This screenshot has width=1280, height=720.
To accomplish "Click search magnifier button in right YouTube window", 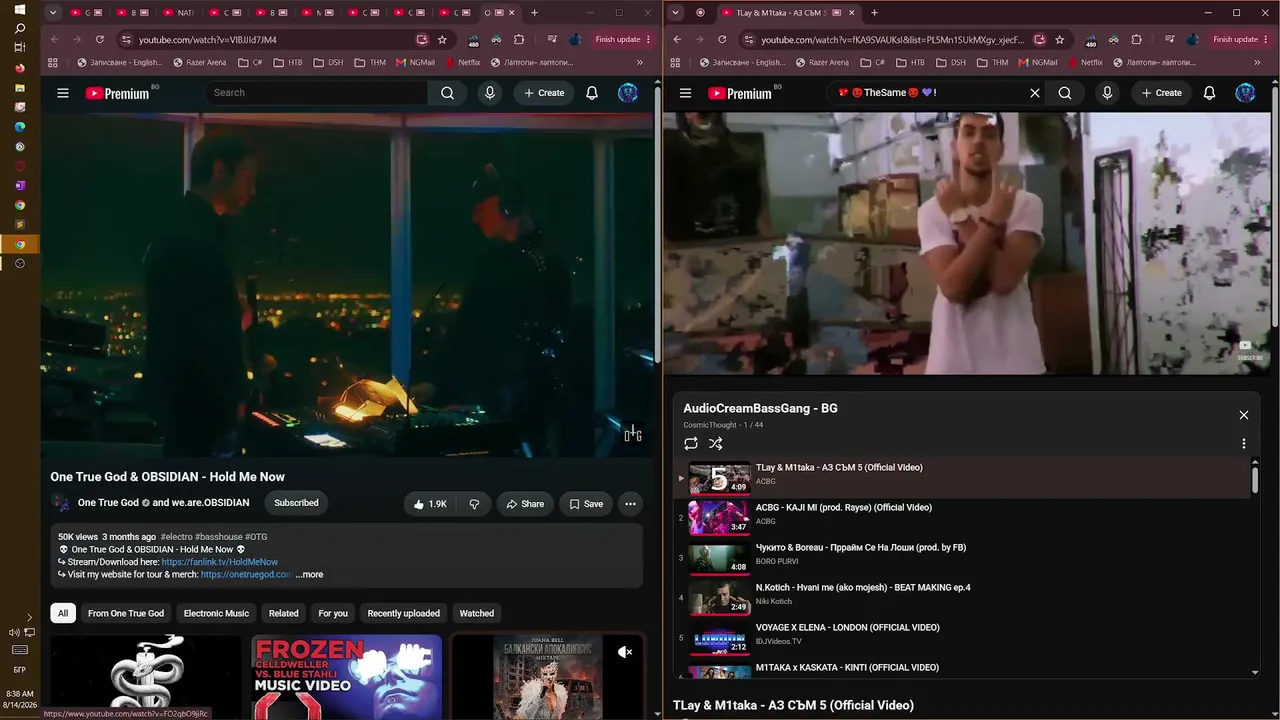I will (1065, 93).
